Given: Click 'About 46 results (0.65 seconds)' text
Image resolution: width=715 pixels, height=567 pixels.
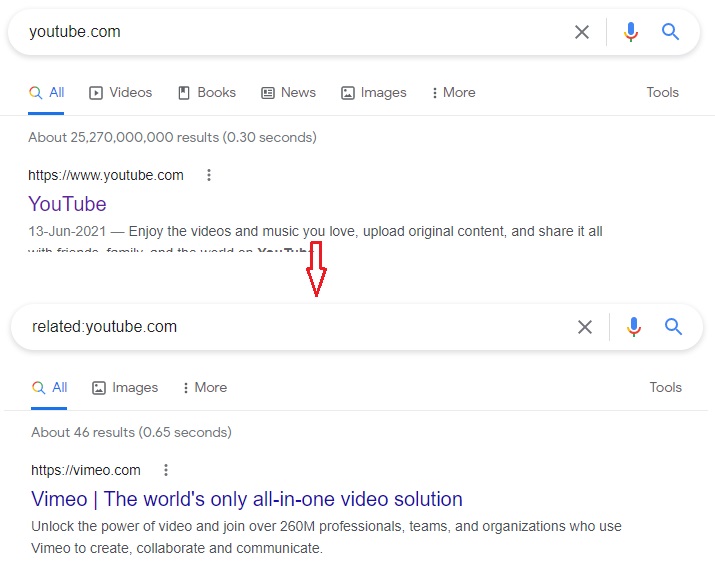Looking at the screenshot, I should pos(131,432).
